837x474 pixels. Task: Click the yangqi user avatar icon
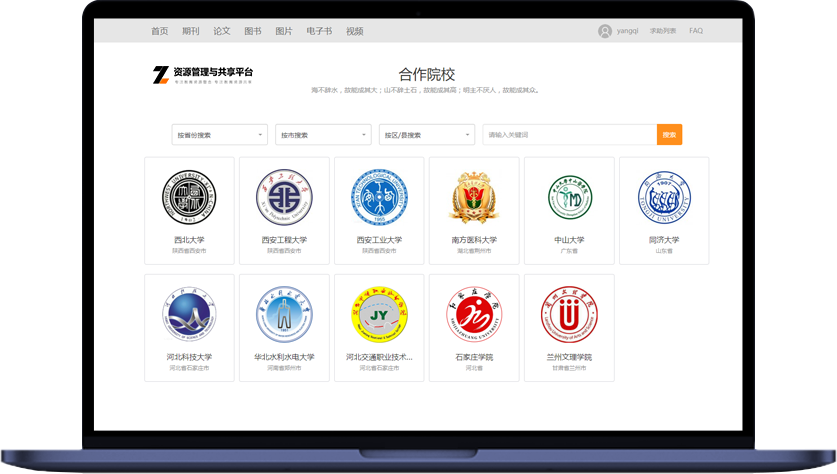tap(605, 31)
